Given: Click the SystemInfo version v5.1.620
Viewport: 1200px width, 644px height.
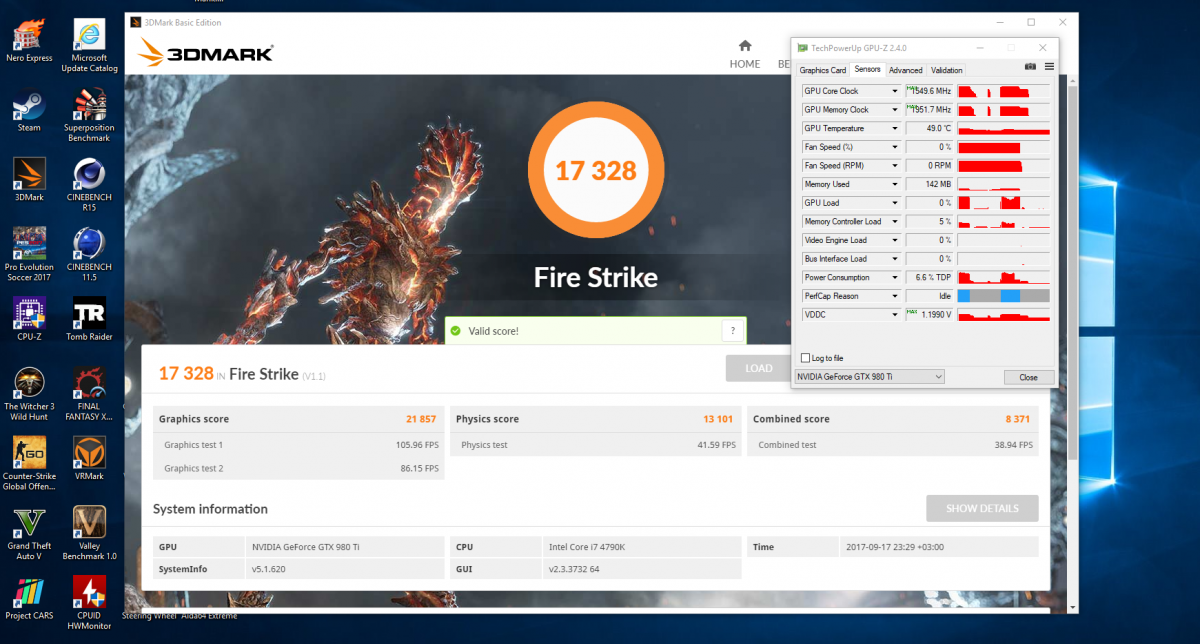Looking at the screenshot, I should coord(269,569).
